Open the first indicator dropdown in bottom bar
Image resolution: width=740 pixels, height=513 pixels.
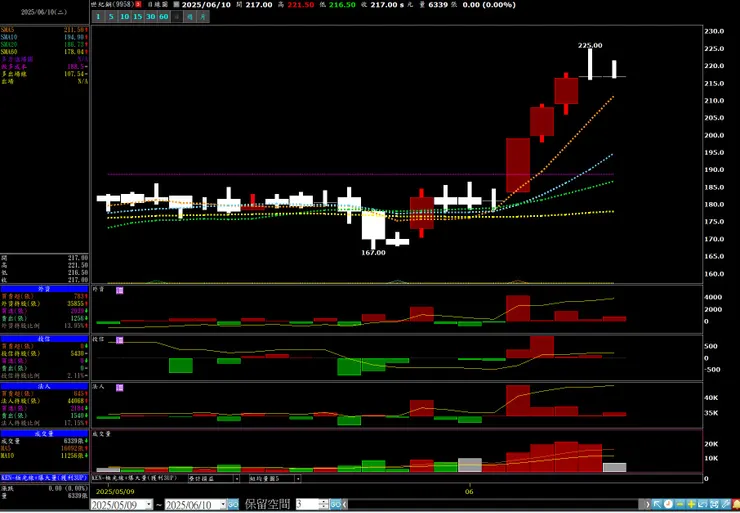(x=237, y=479)
